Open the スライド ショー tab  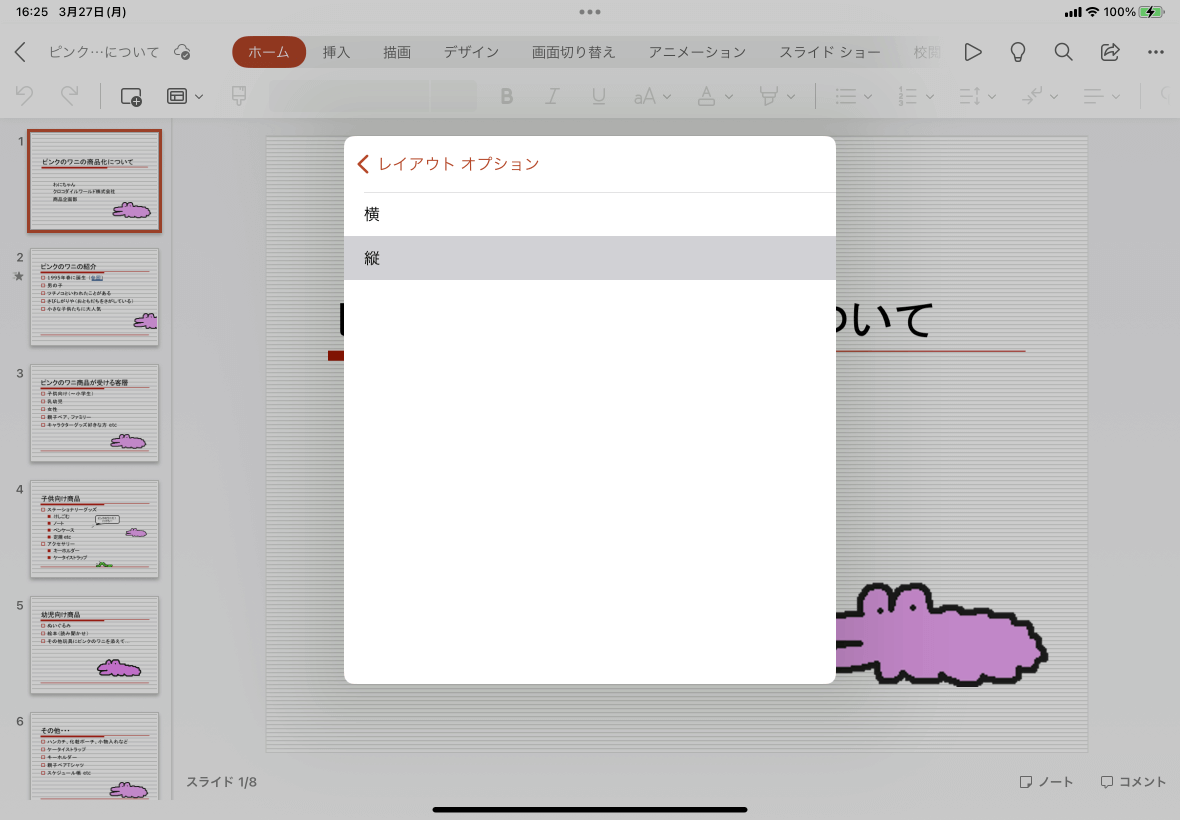829,52
